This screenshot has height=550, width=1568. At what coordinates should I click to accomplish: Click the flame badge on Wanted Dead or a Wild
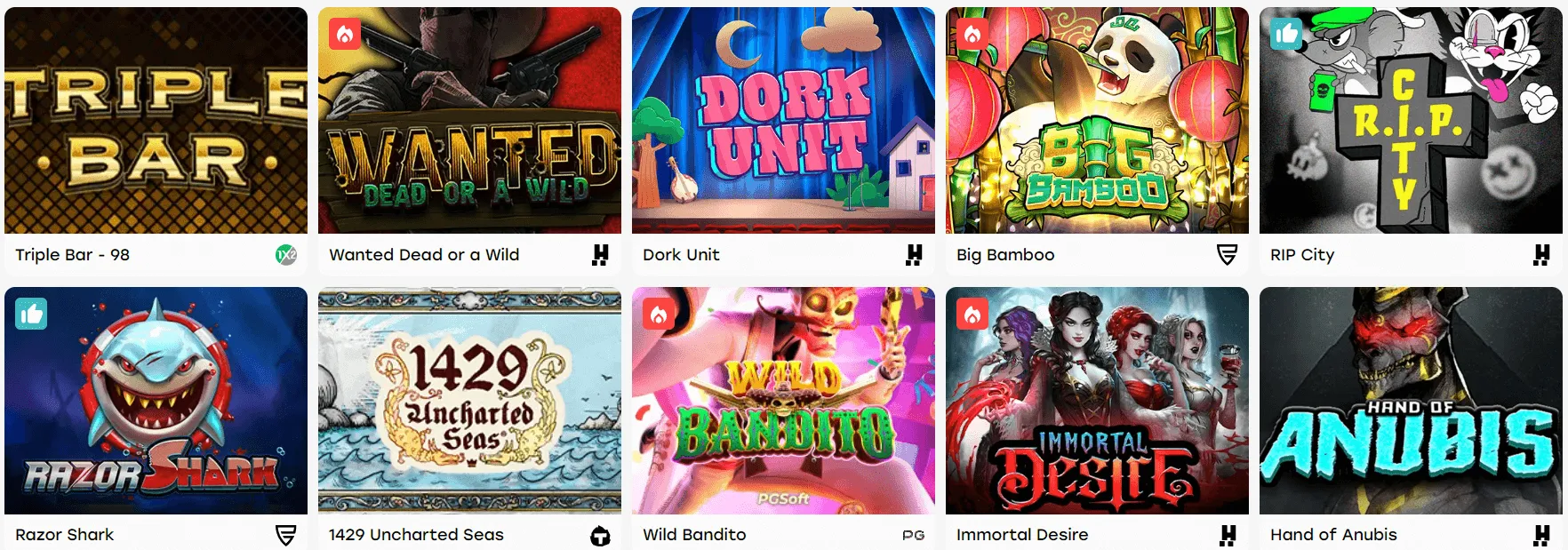345,35
